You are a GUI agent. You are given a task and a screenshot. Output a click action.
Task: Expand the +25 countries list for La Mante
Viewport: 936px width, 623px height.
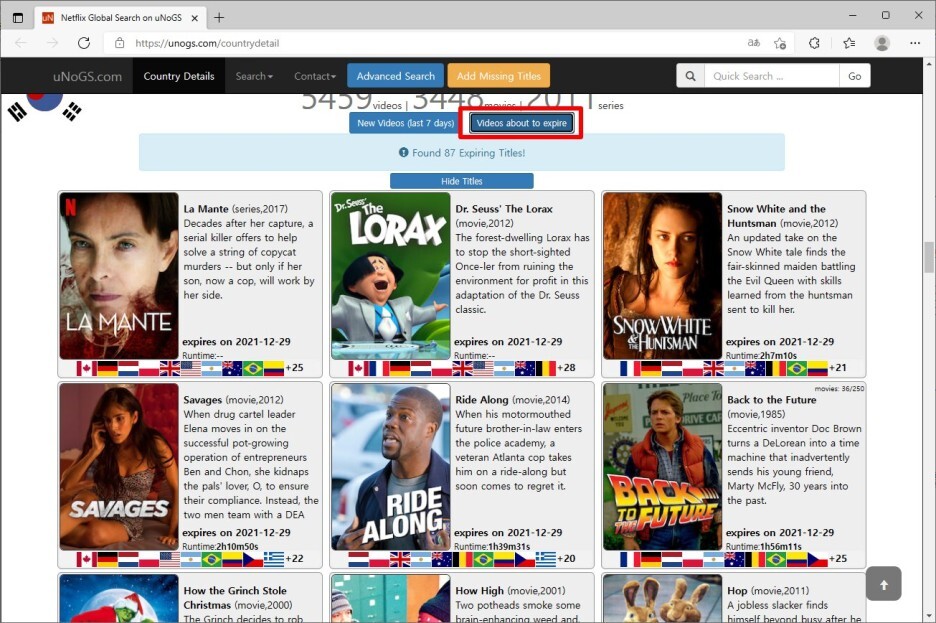[x=294, y=368]
